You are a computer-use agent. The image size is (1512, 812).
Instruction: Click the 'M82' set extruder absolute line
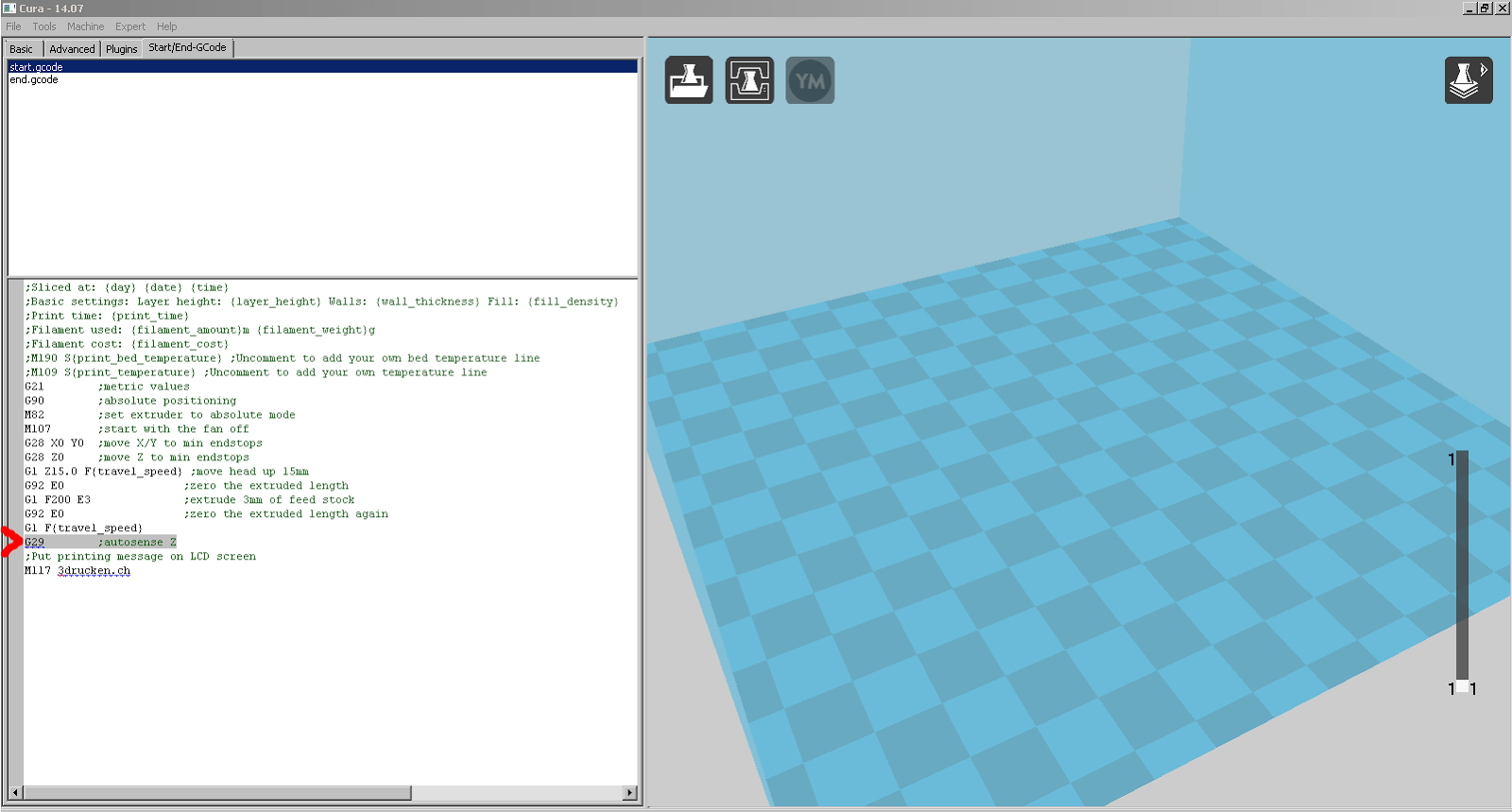[x=160, y=415]
